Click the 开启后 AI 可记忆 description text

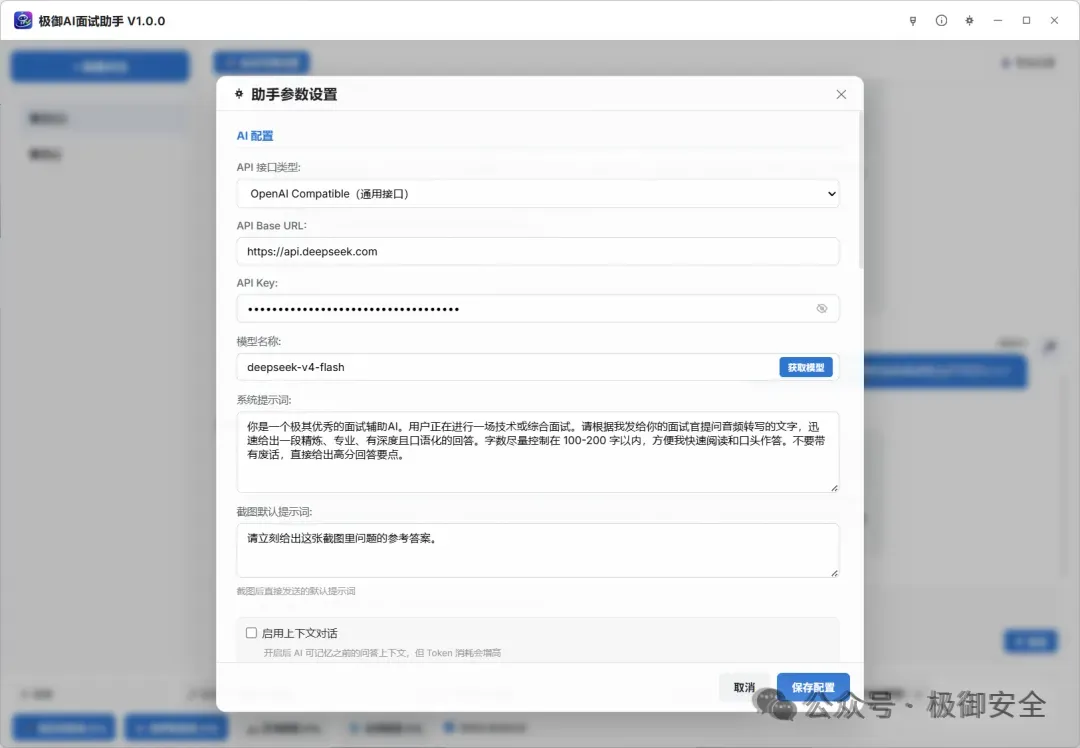pos(382,653)
